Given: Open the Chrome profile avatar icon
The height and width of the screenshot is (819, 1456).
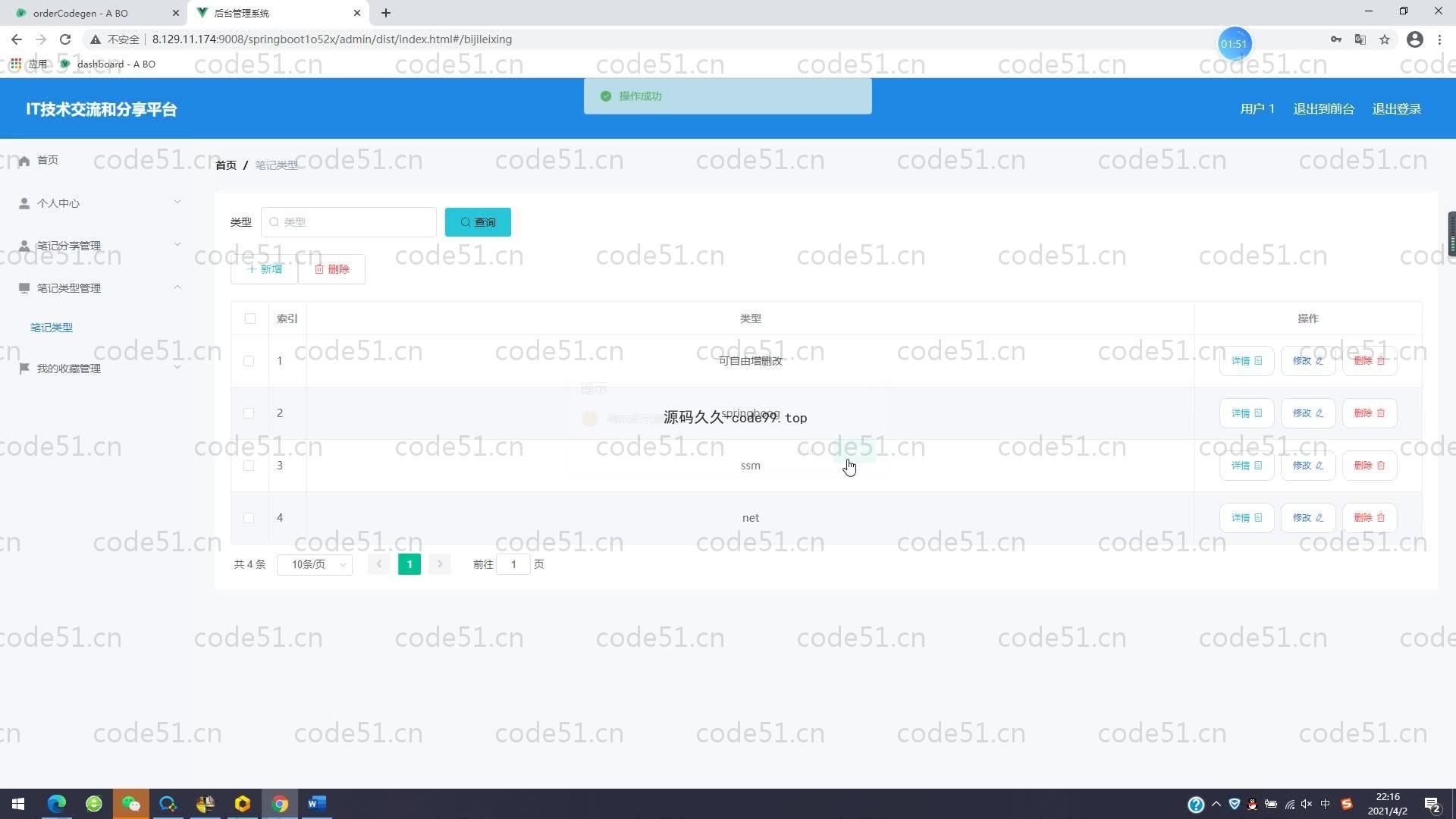Looking at the screenshot, I should 1414,39.
